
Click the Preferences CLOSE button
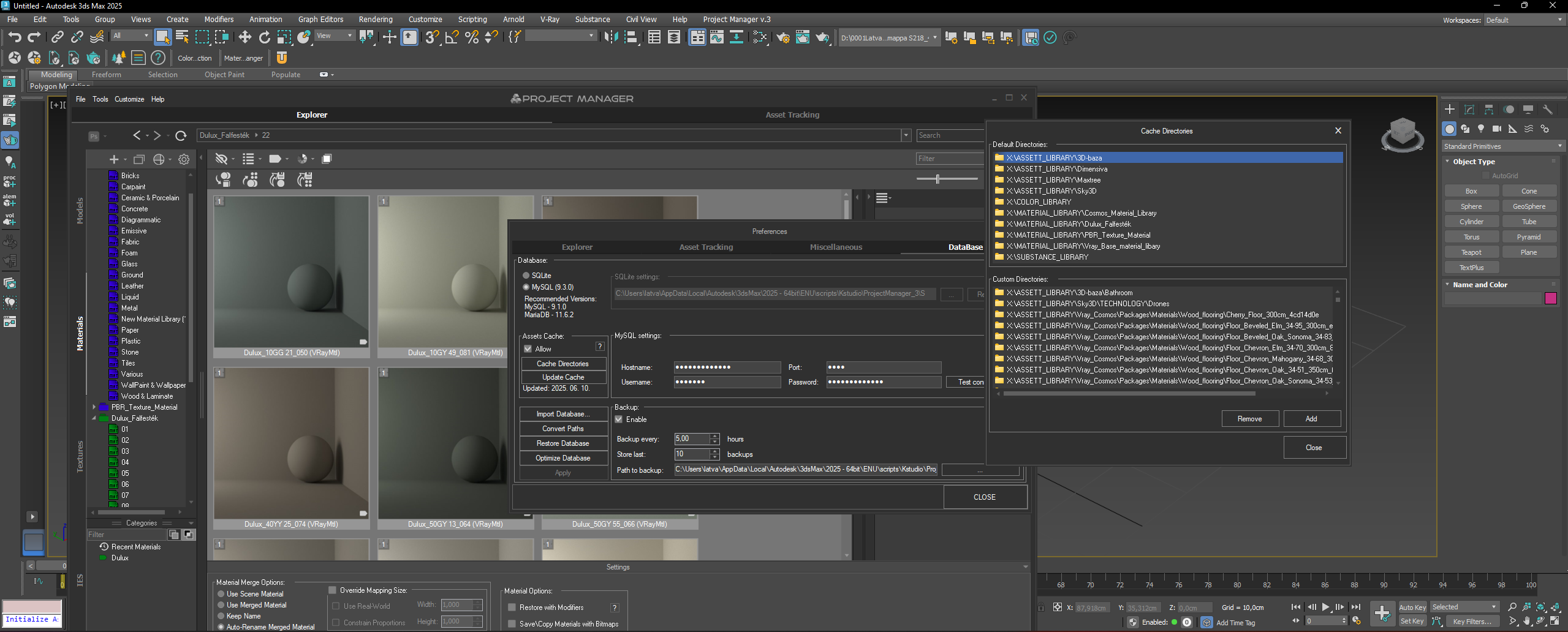tap(985, 497)
